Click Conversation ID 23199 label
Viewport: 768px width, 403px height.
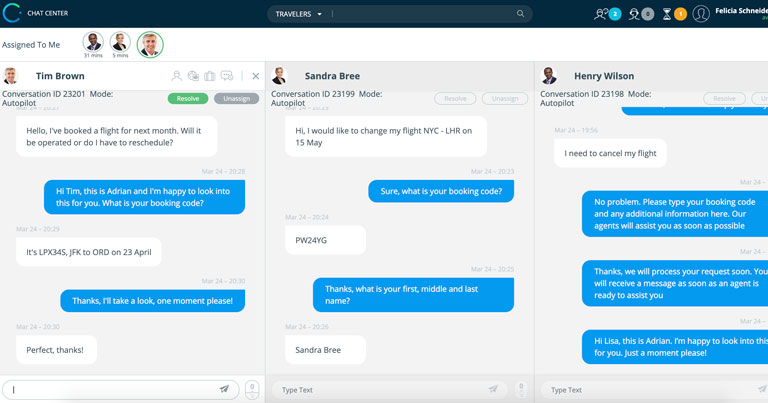(312, 94)
